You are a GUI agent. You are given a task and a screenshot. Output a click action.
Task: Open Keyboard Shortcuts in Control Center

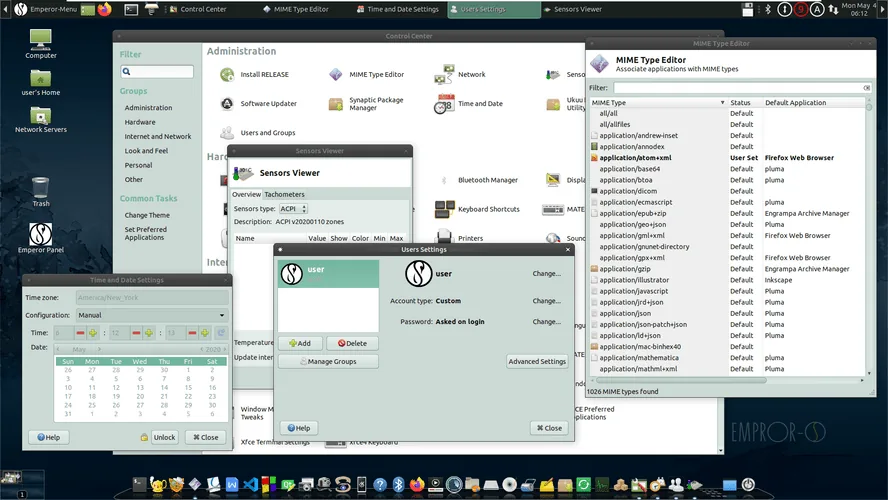coord(445,209)
